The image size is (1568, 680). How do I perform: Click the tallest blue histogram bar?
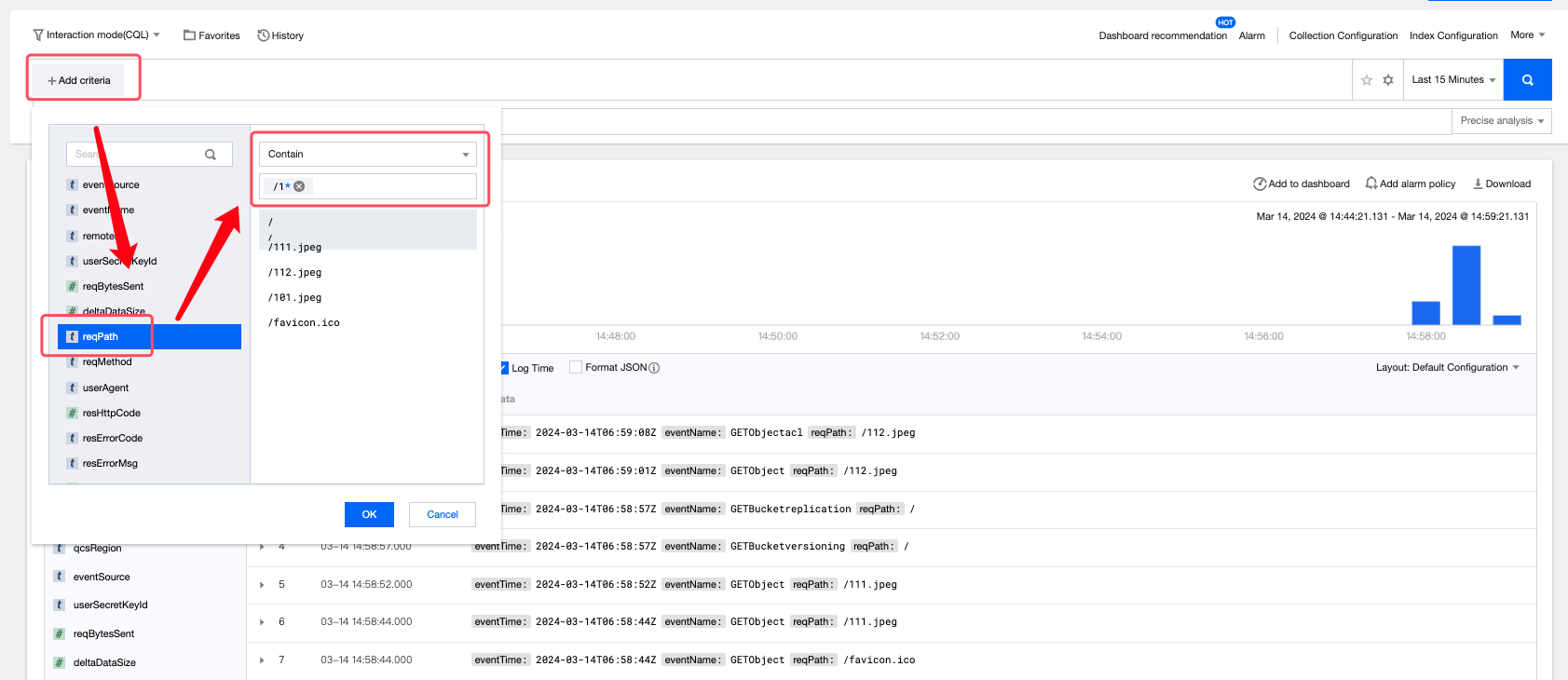[1466, 284]
